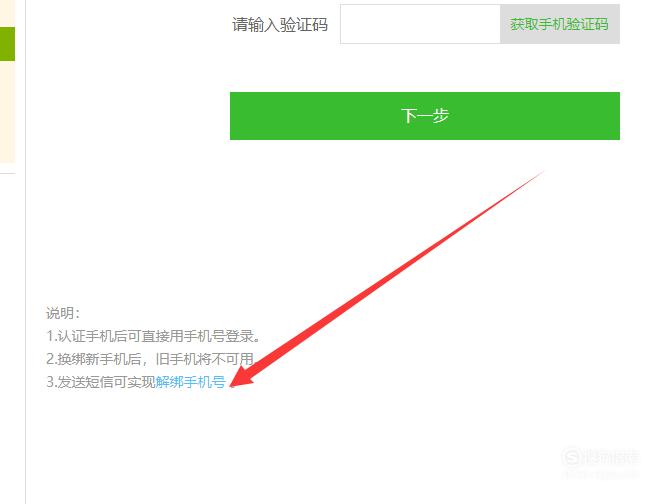
Task: Click note 1 about 认证手机后可直接用手机号登录
Action: [x=153, y=336]
